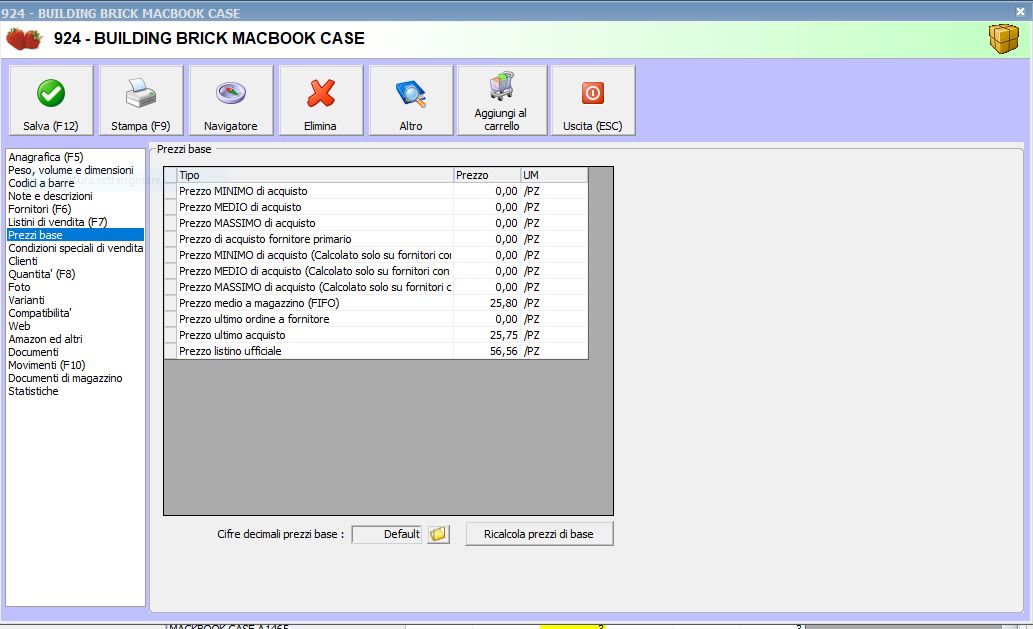
Task: Show the Foto section
Action: coord(19,287)
